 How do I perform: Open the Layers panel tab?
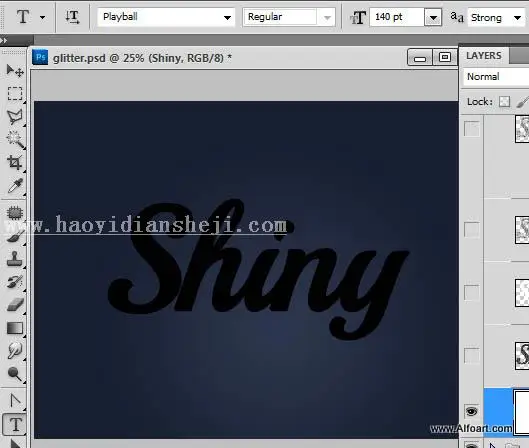coord(484,56)
